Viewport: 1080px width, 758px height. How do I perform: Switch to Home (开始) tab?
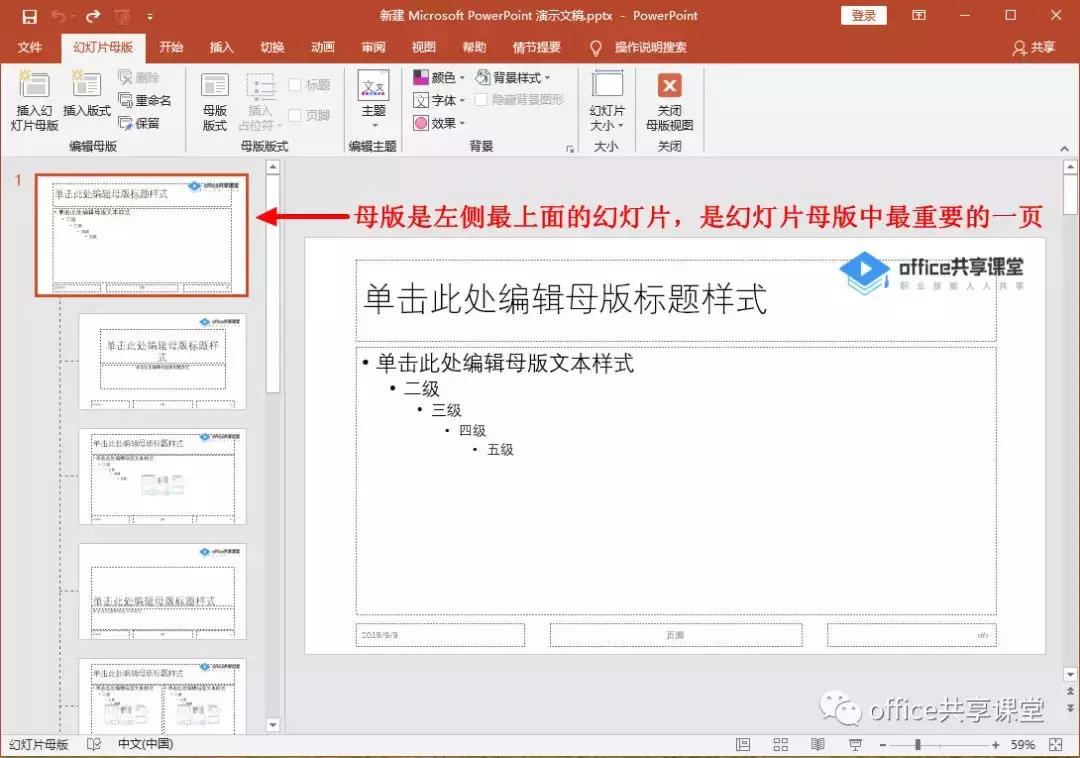pos(171,48)
